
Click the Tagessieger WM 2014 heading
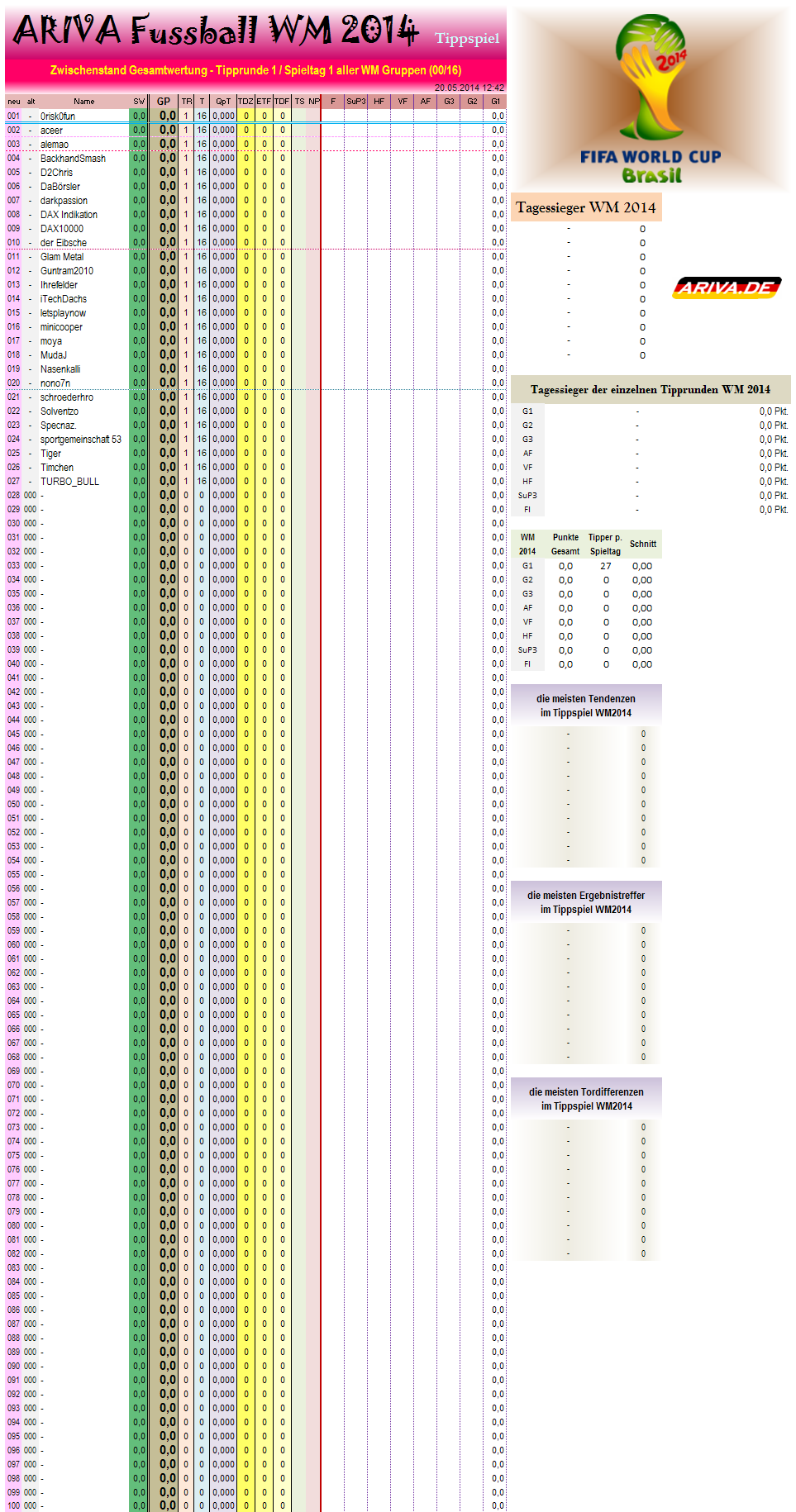[x=586, y=207]
